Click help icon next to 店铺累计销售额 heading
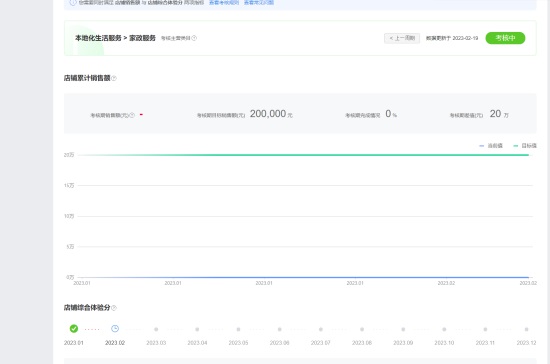550x364 pixels. pos(114,78)
